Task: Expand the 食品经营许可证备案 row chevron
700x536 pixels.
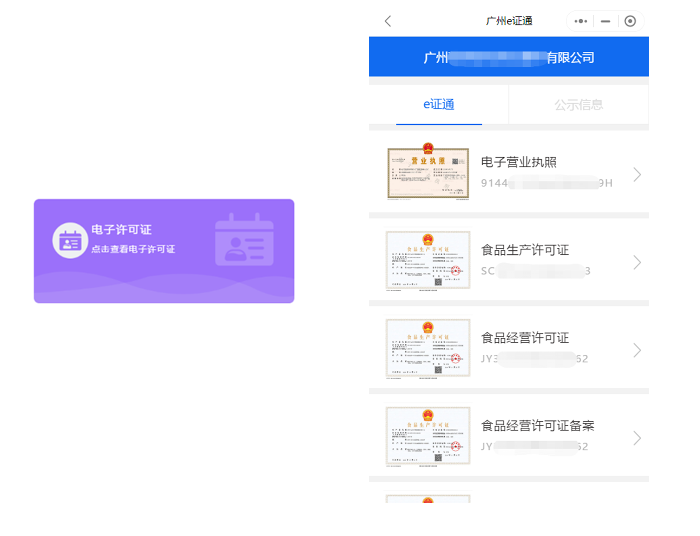Action: click(637, 438)
